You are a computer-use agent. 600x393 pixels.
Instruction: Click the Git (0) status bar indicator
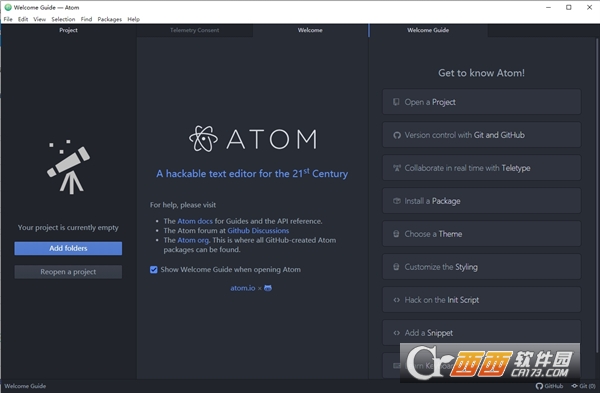[x=584, y=386]
